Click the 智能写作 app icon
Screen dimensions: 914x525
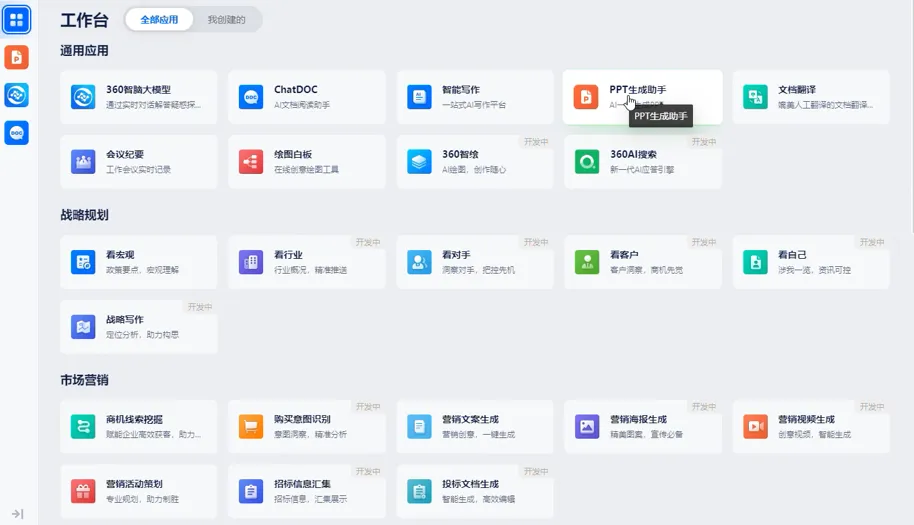419,97
